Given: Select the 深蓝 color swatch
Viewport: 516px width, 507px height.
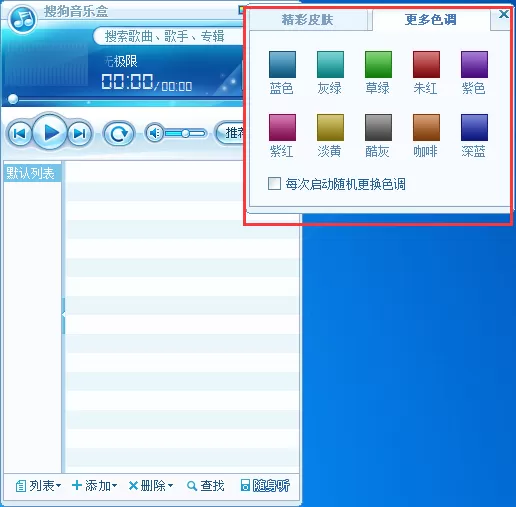Looking at the screenshot, I should 474,128.
